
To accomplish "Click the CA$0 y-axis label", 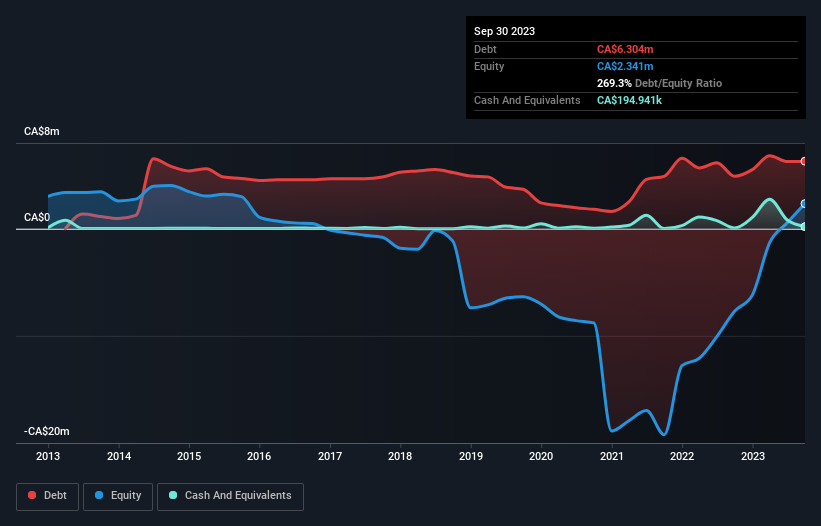I will coord(37,217).
